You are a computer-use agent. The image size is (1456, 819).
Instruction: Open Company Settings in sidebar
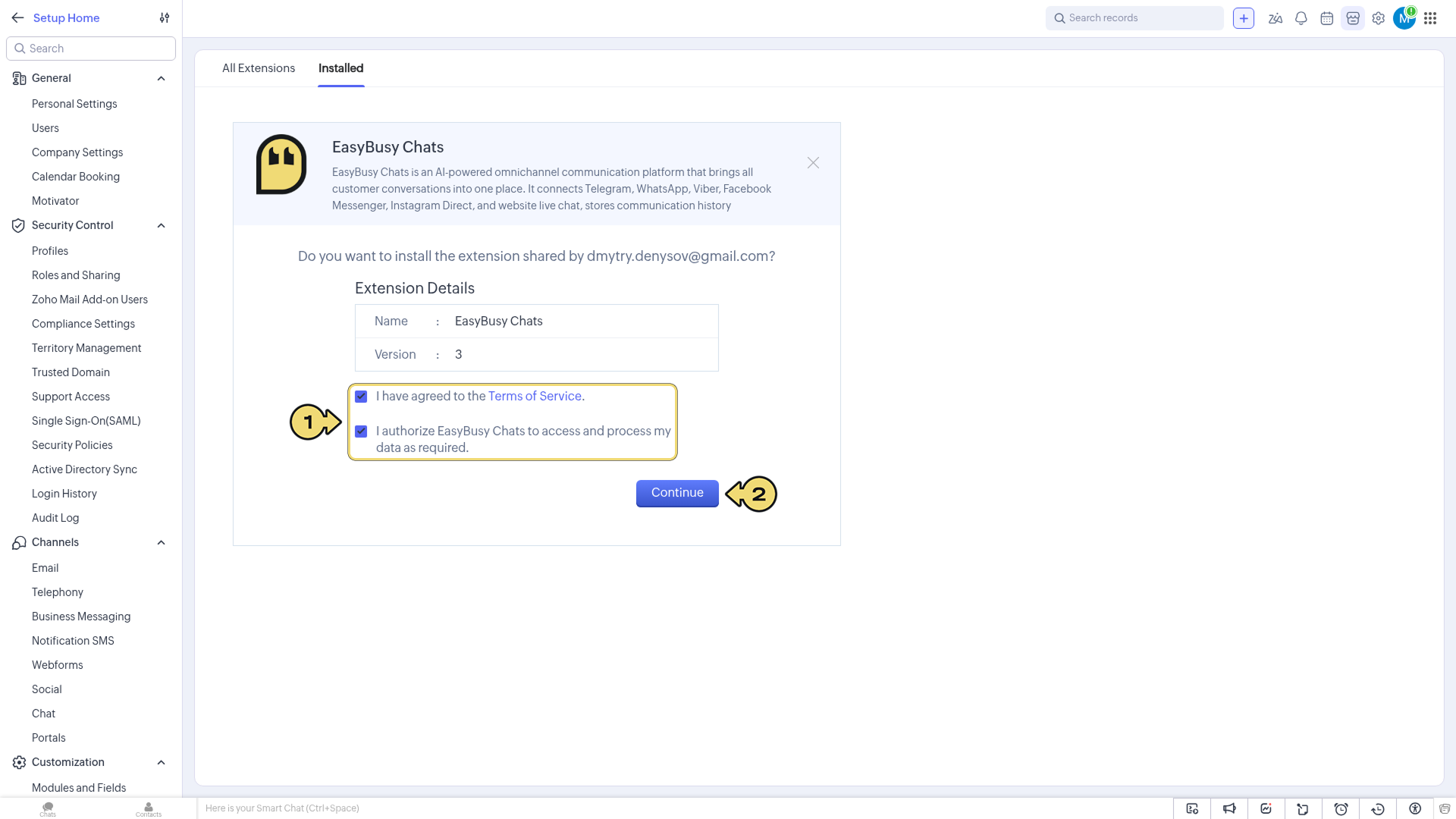tap(77, 152)
